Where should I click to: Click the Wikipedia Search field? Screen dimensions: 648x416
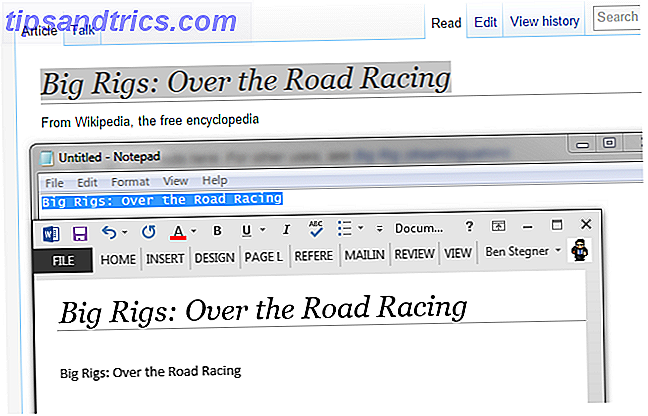tap(617, 17)
